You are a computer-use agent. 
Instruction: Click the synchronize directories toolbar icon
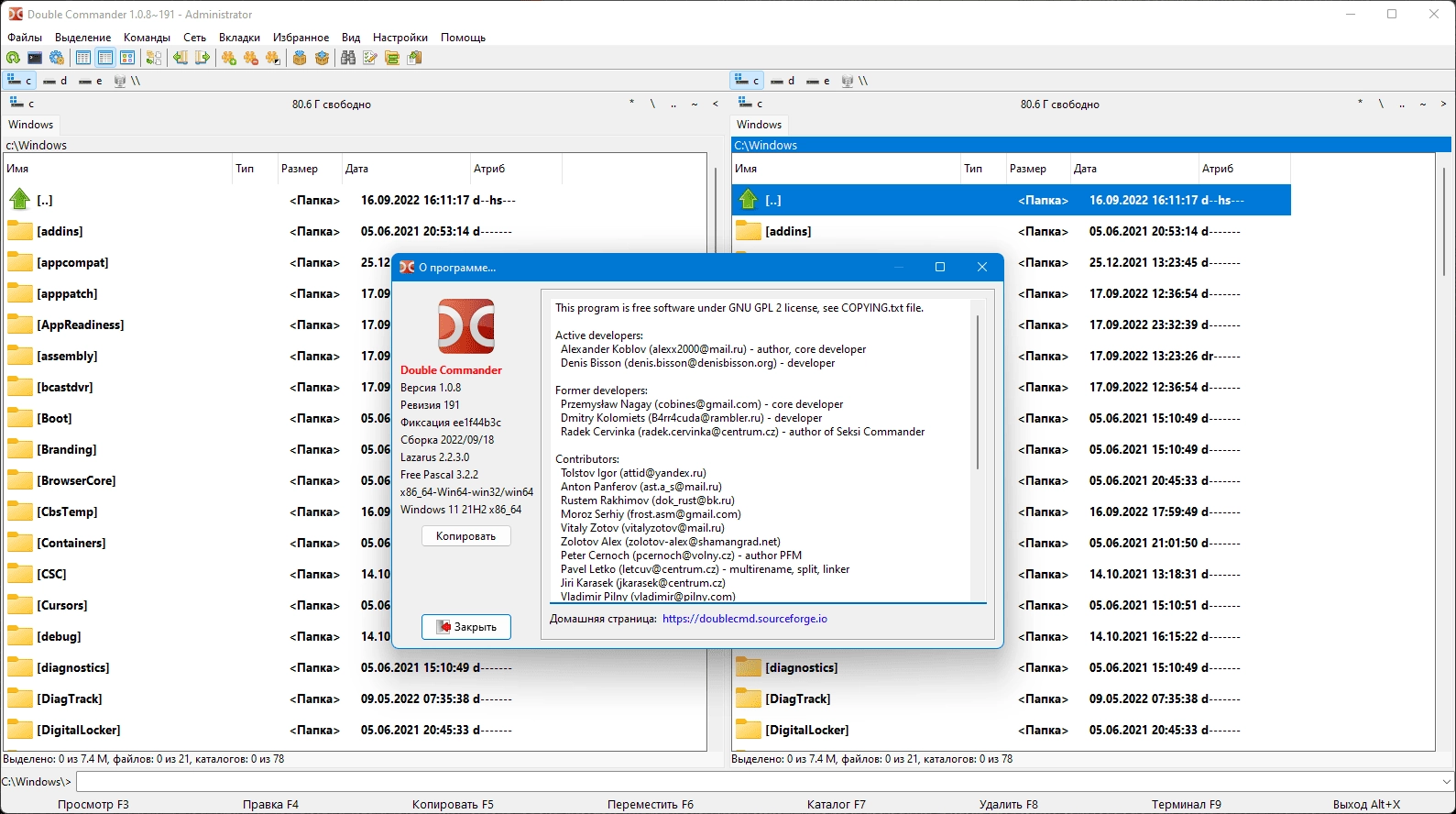(x=154, y=58)
